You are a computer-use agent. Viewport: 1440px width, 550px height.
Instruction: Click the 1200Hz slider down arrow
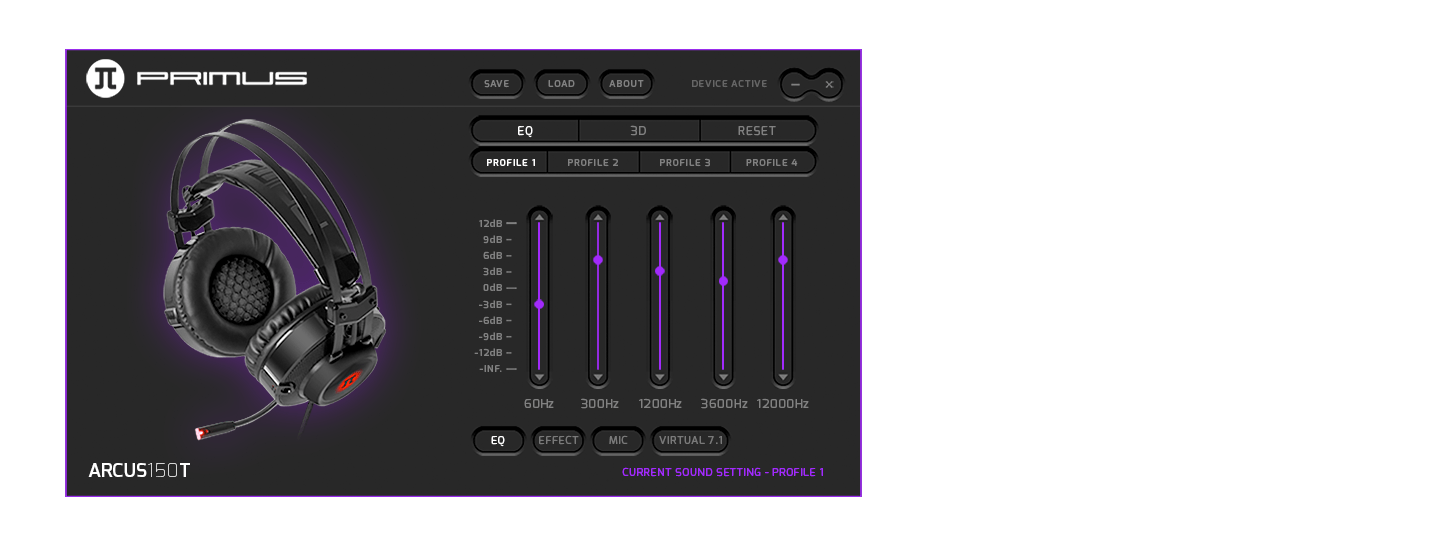pos(660,378)
